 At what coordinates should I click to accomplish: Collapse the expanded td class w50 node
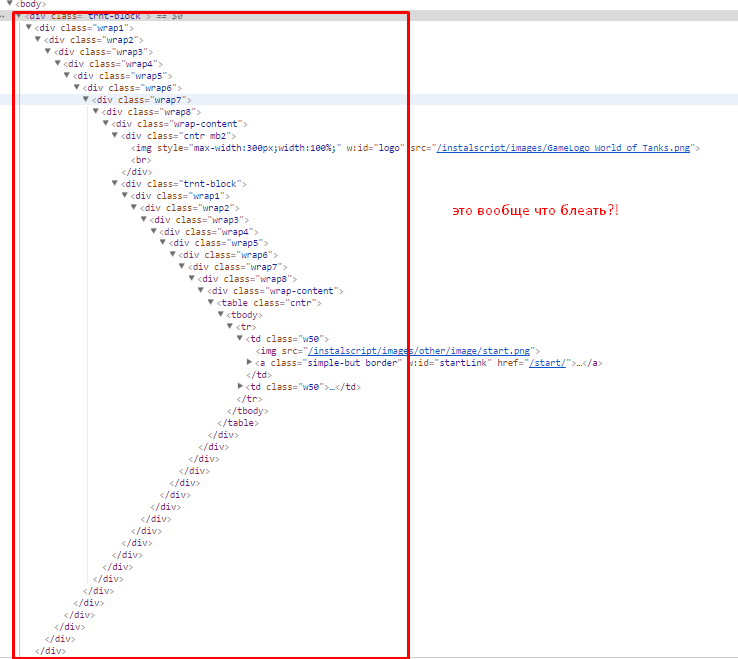point(240,338)
